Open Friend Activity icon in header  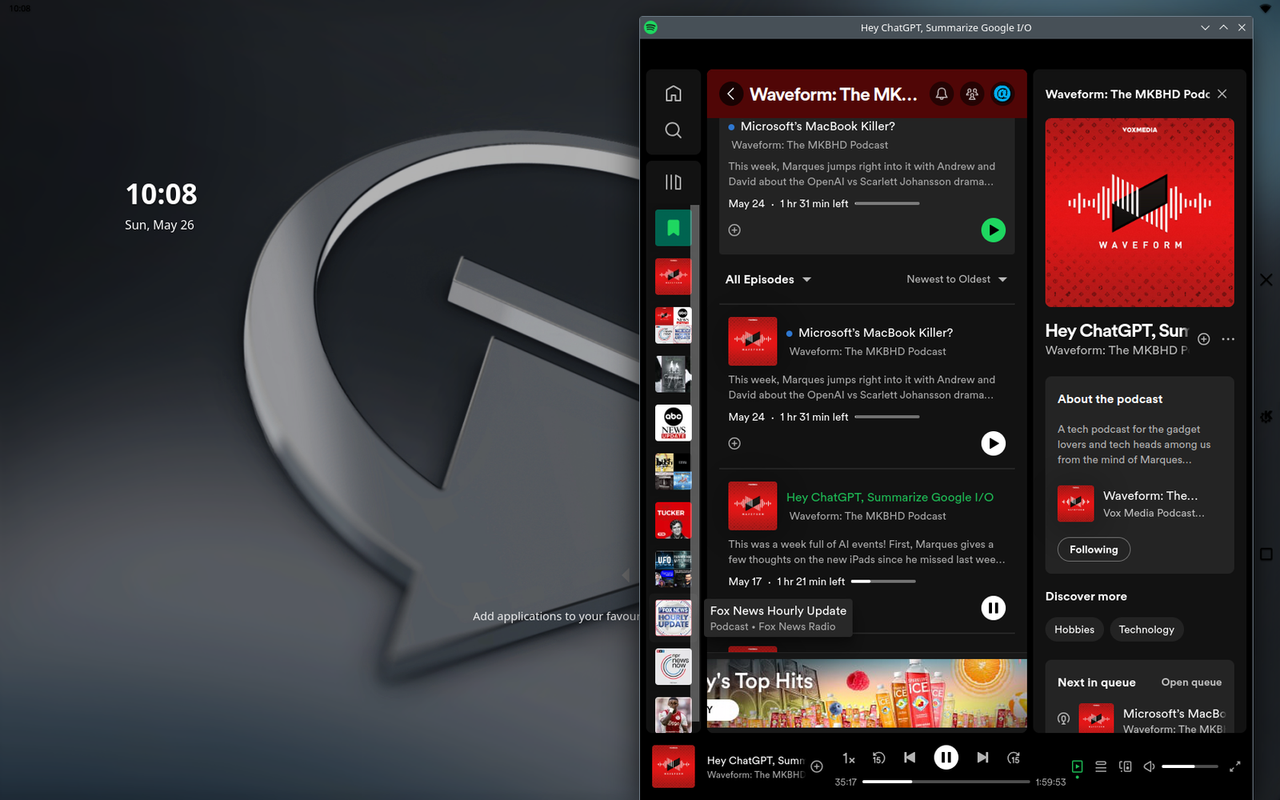point(971,94)
